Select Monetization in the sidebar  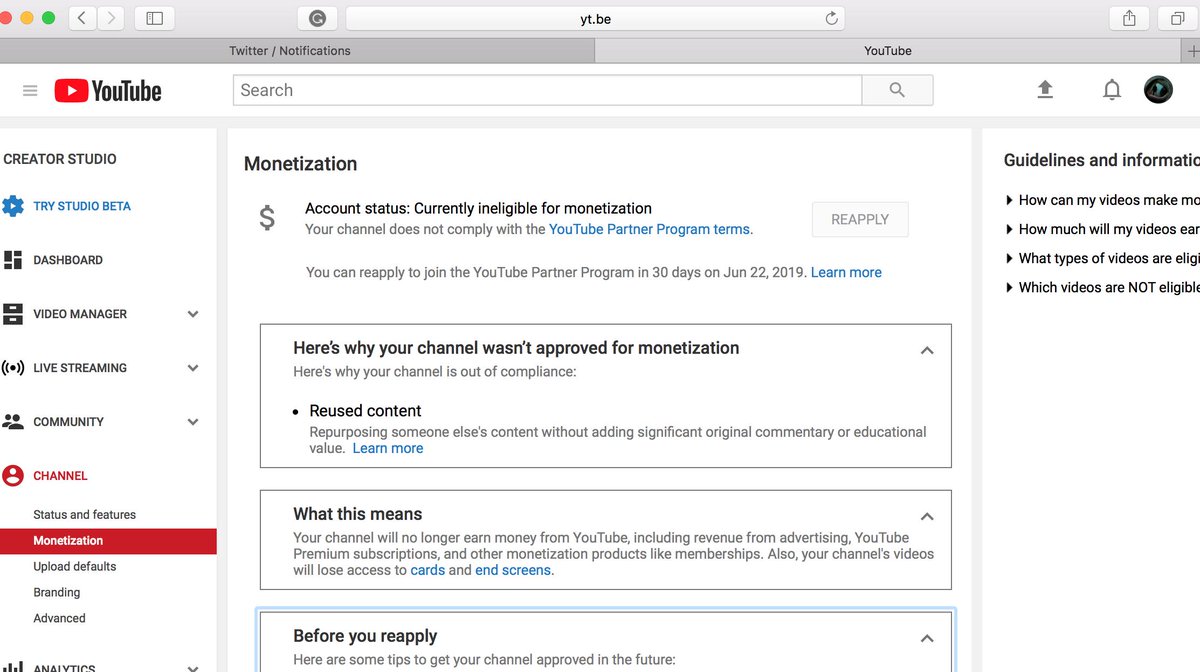[x=108, y=541]
